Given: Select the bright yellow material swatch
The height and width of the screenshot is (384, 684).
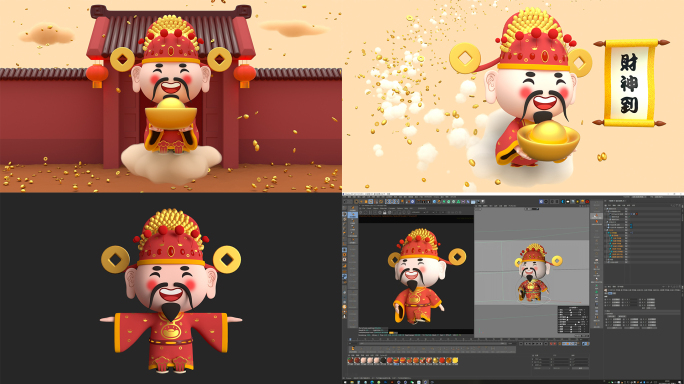Looking at the screenshot, I should click(x=455, y=360).
